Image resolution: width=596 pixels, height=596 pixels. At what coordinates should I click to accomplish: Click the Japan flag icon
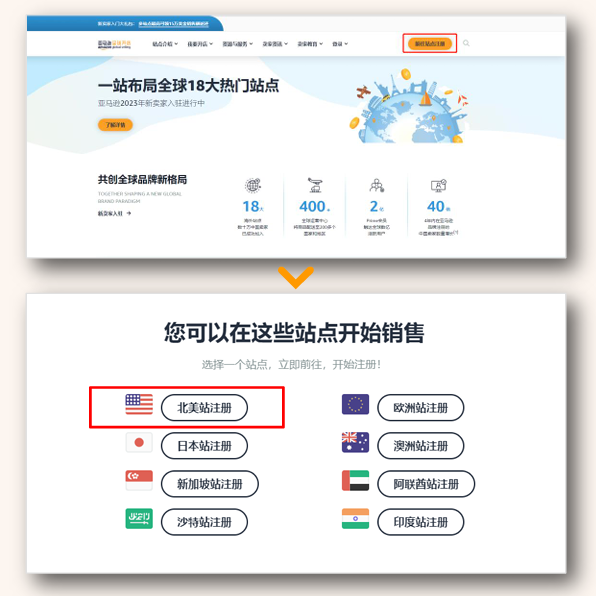[139, 442]
